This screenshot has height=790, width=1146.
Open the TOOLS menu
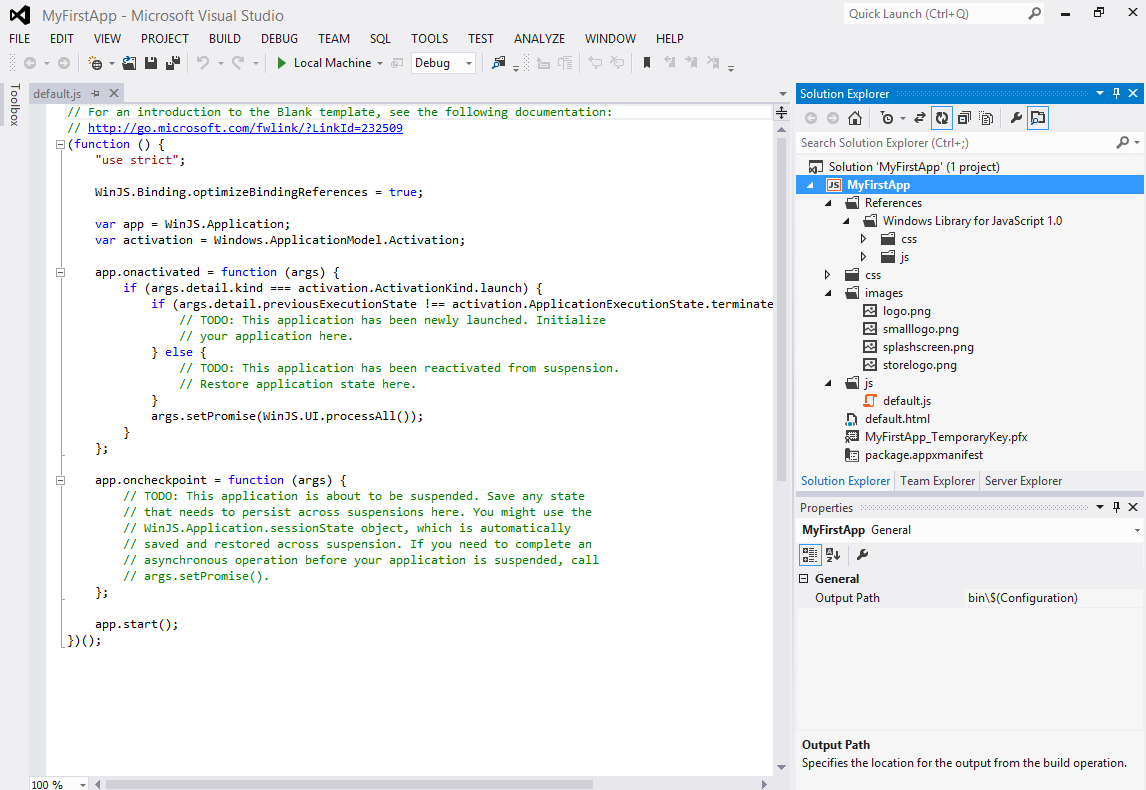(x=430, y=39)
